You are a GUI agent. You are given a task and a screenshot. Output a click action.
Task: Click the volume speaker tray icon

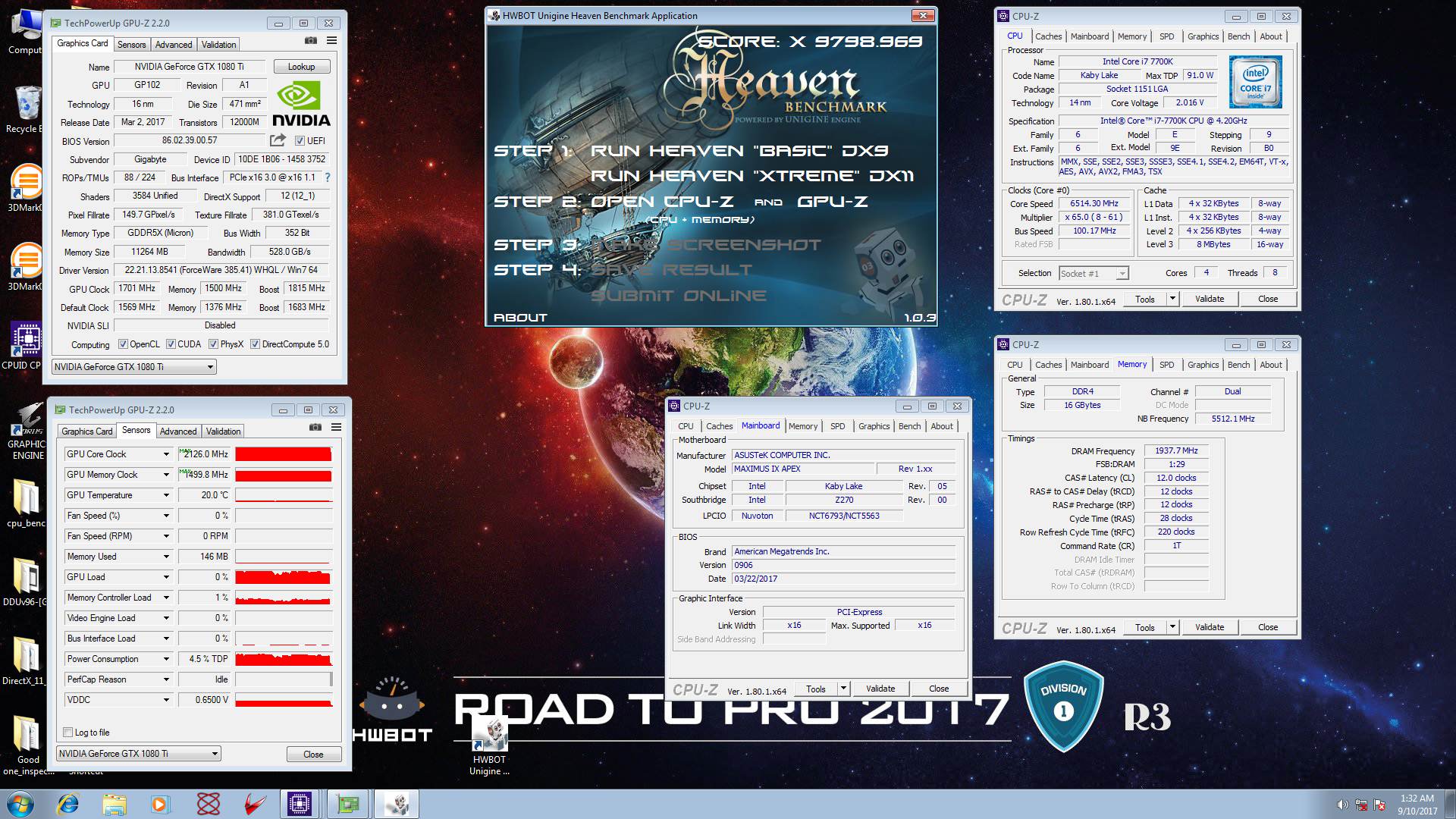[x=1342, y=805]
